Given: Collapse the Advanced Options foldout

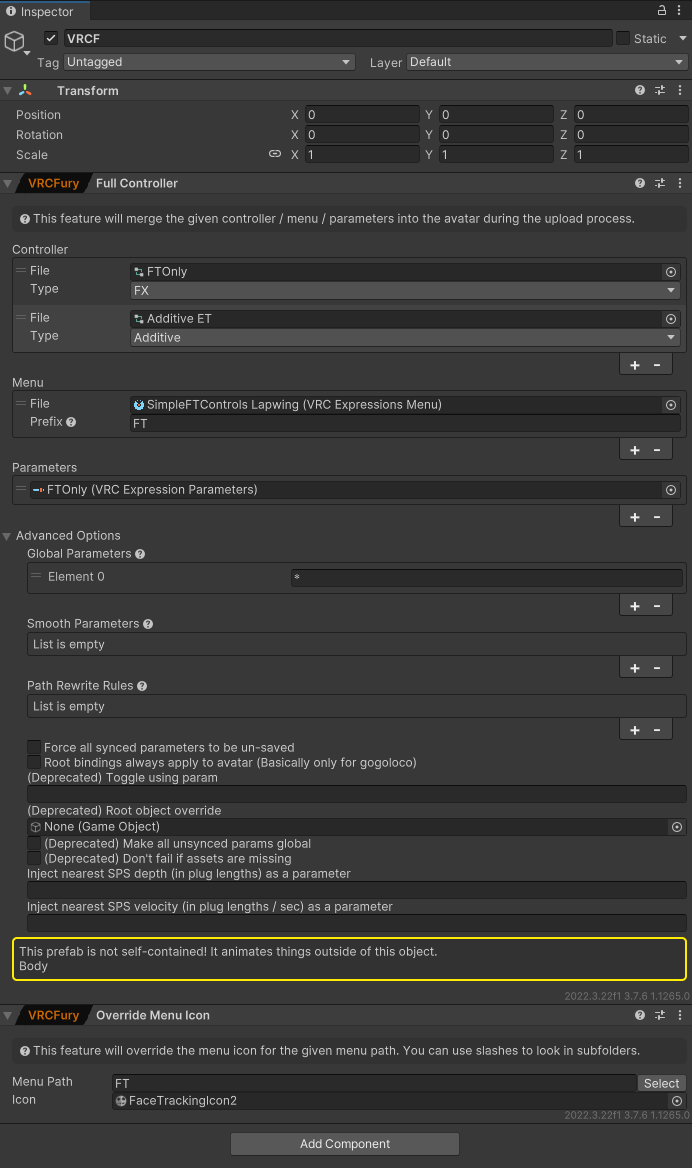Looking at the screenshot, I should 8,536.
